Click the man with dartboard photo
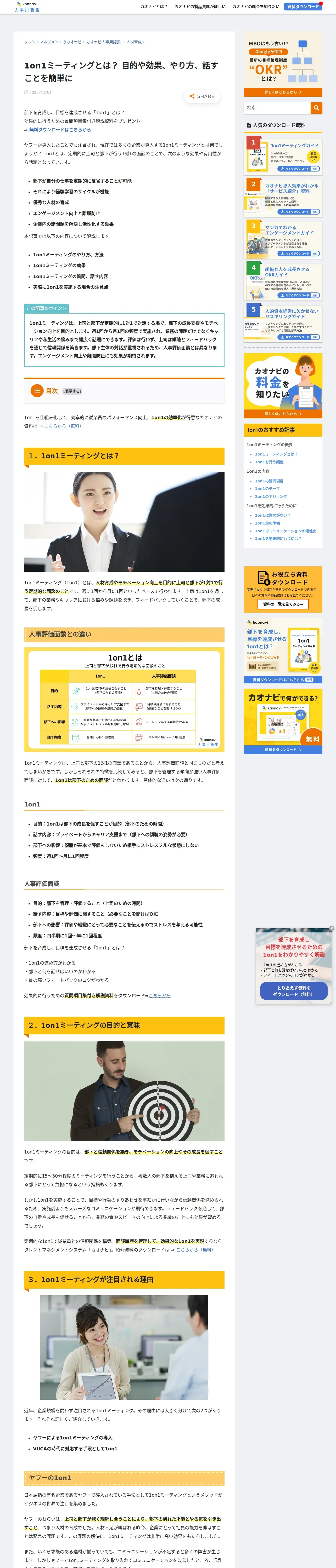 click(x=124, y=1091)
